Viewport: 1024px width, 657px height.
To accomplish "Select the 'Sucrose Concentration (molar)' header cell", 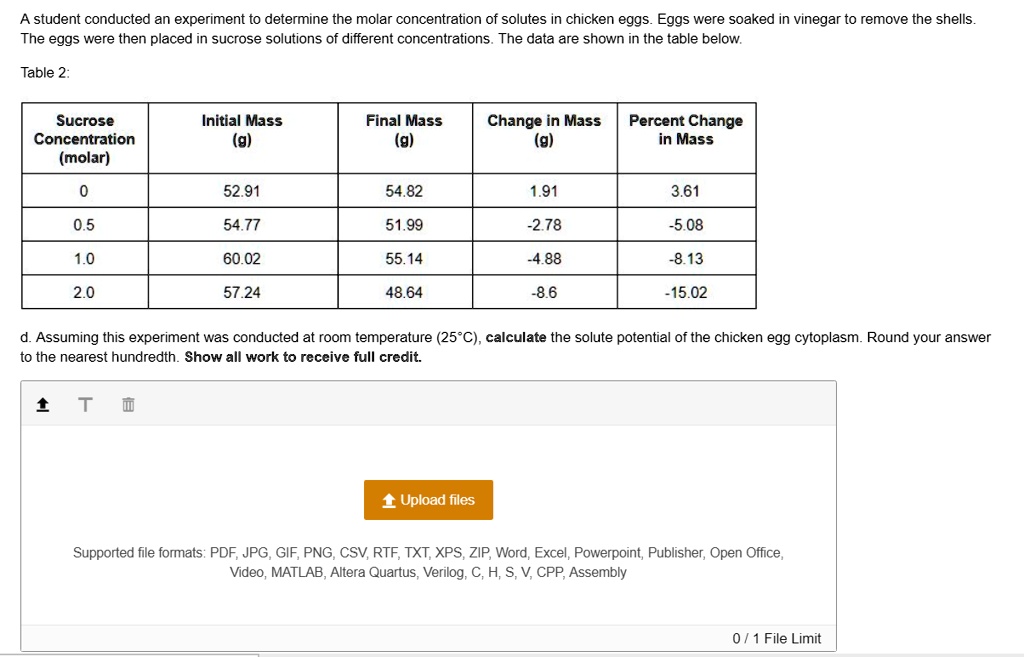I will 84,138.
